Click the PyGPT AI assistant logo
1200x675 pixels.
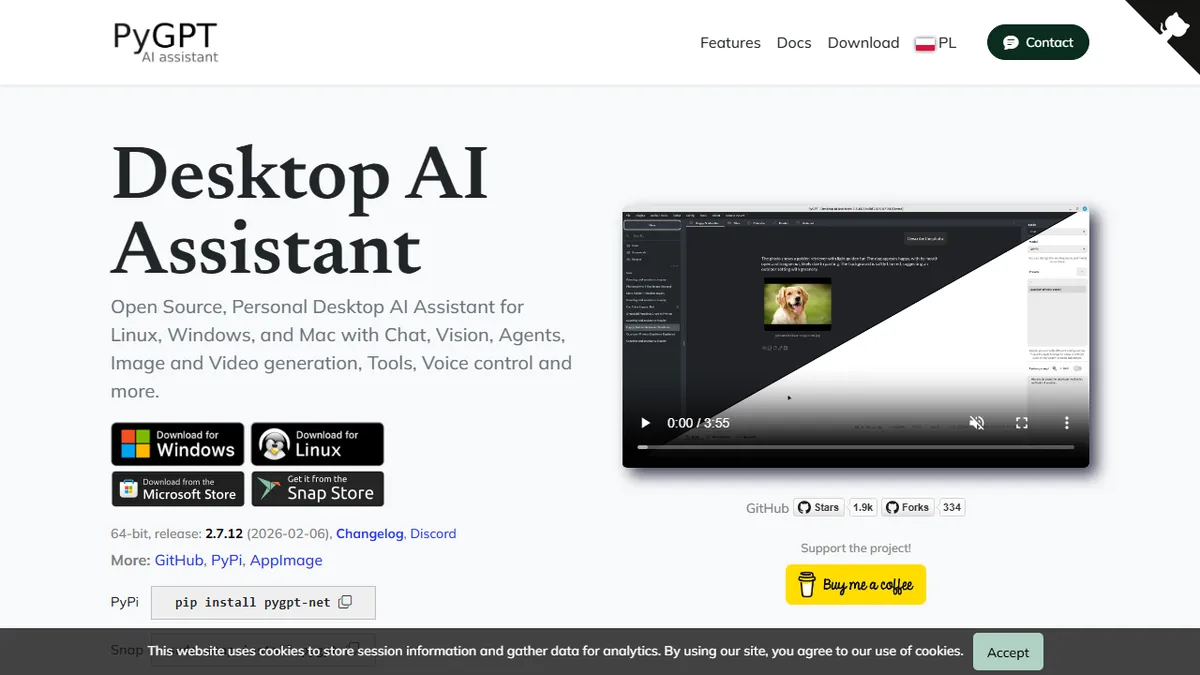[x=166, y=42]
